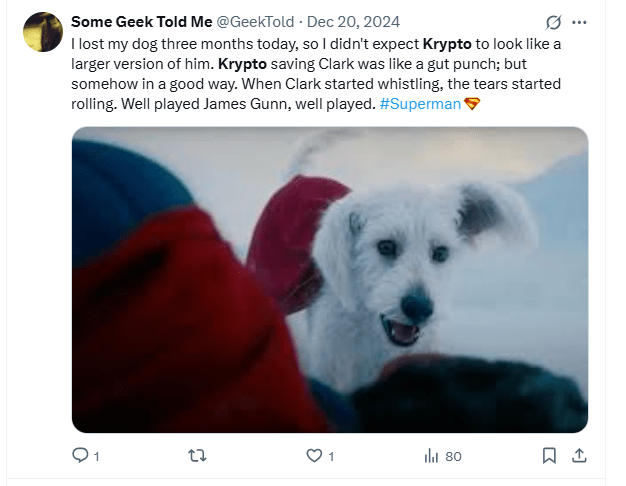Open the Grok action icon beside the date
This screenshot has height=486, width=626.
pyautogui.click(x=552, y=22)
